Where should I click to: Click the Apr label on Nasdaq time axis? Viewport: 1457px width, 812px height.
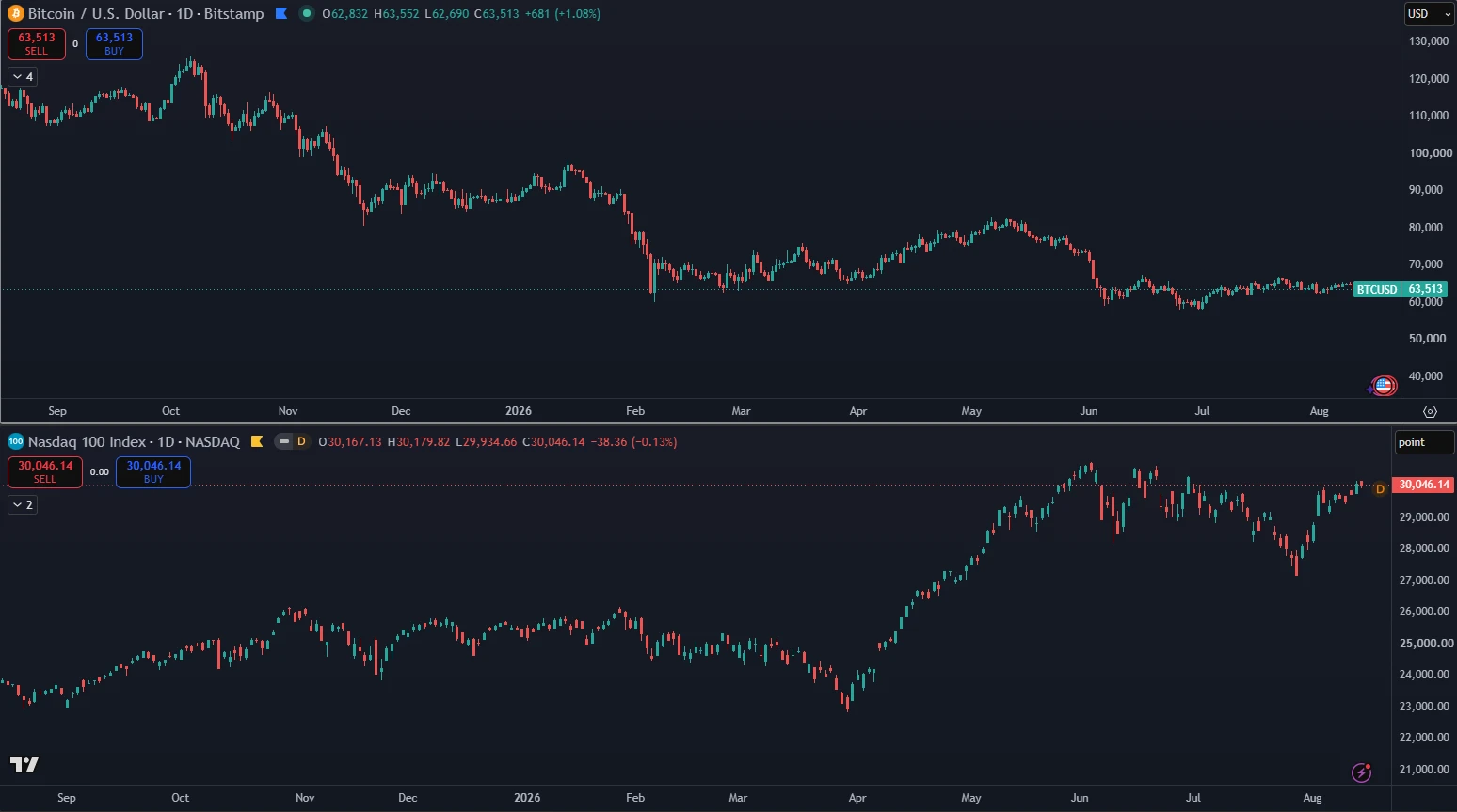pyautogui.click(x=857, y=798)
